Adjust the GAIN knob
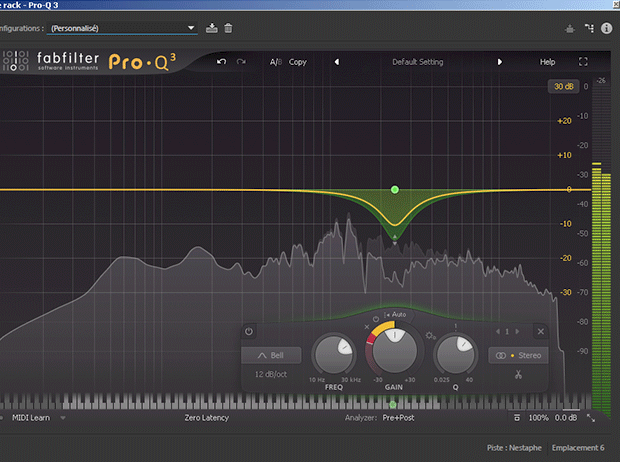 click(x=395, y=350)
